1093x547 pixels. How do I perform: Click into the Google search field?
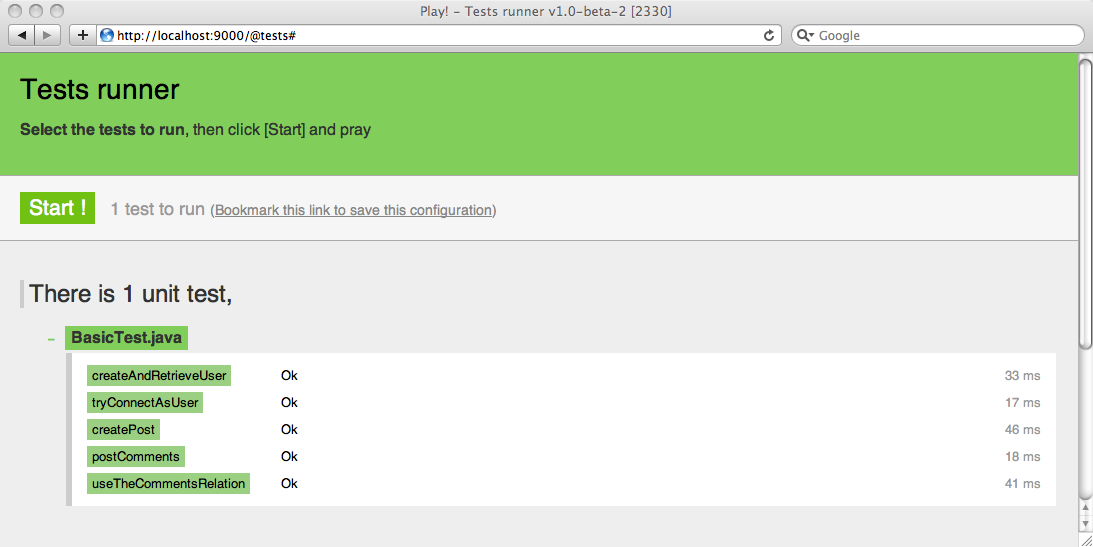pyautogui.click(x=945, y=36)
